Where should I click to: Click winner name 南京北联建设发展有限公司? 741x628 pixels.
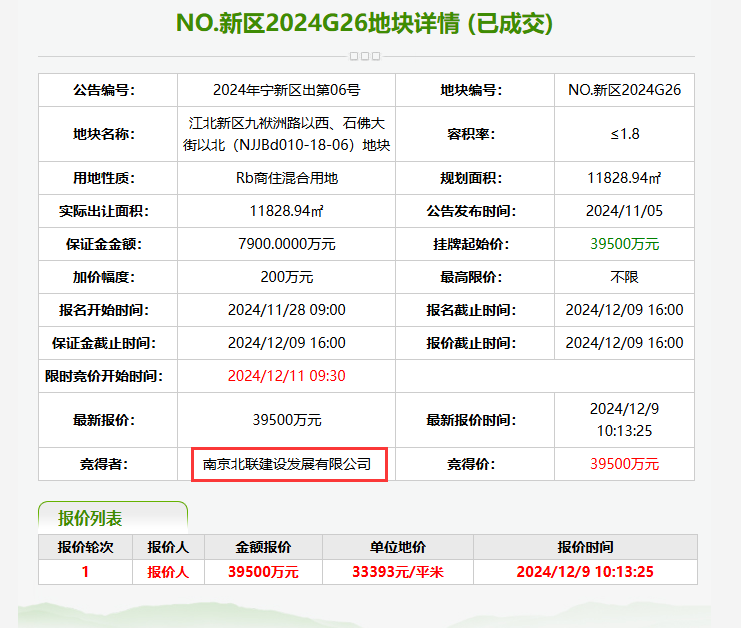(286, 465)
